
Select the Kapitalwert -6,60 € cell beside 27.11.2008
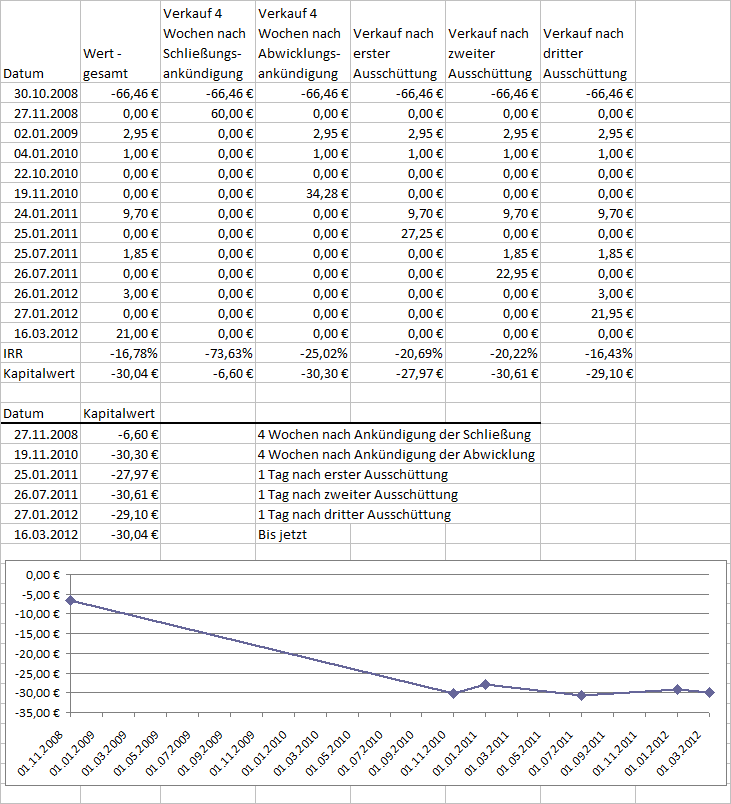tap(120, 434)
